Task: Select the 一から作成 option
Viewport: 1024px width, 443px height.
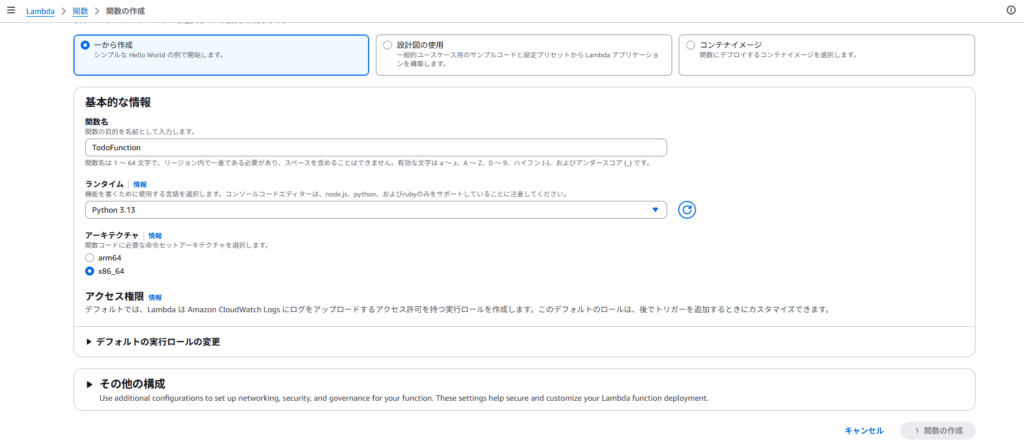Action: coord(85,45)
